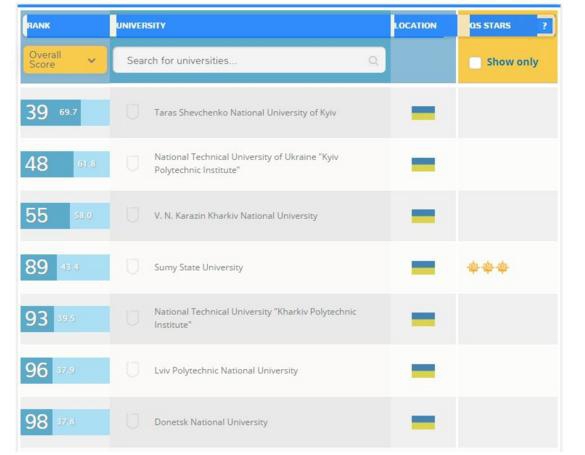Open National Technical University of Ukraine Kyiv Polytechnic

tap(246, 163)
